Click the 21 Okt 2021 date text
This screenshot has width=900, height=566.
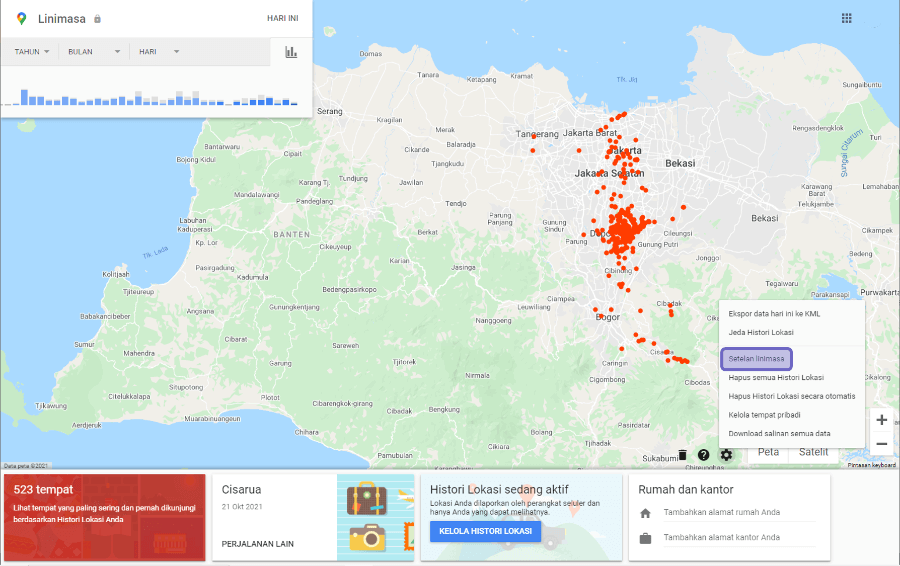(242, 507)
